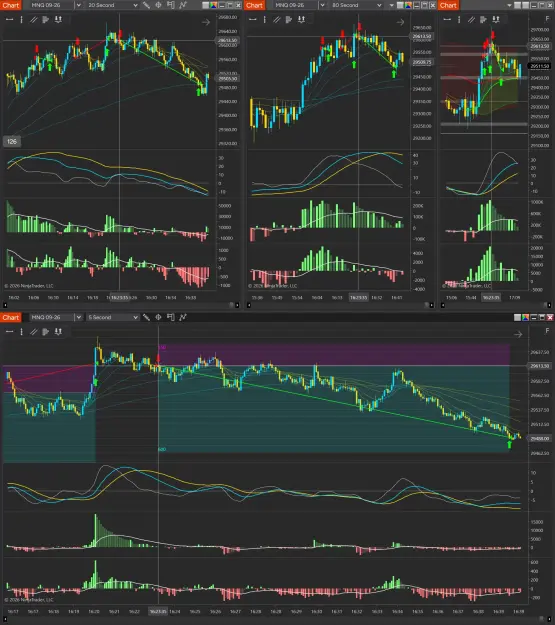555x625 pixels.
Task: Click right scroll arrow under 20 Second chart
Action: [237, 305]
